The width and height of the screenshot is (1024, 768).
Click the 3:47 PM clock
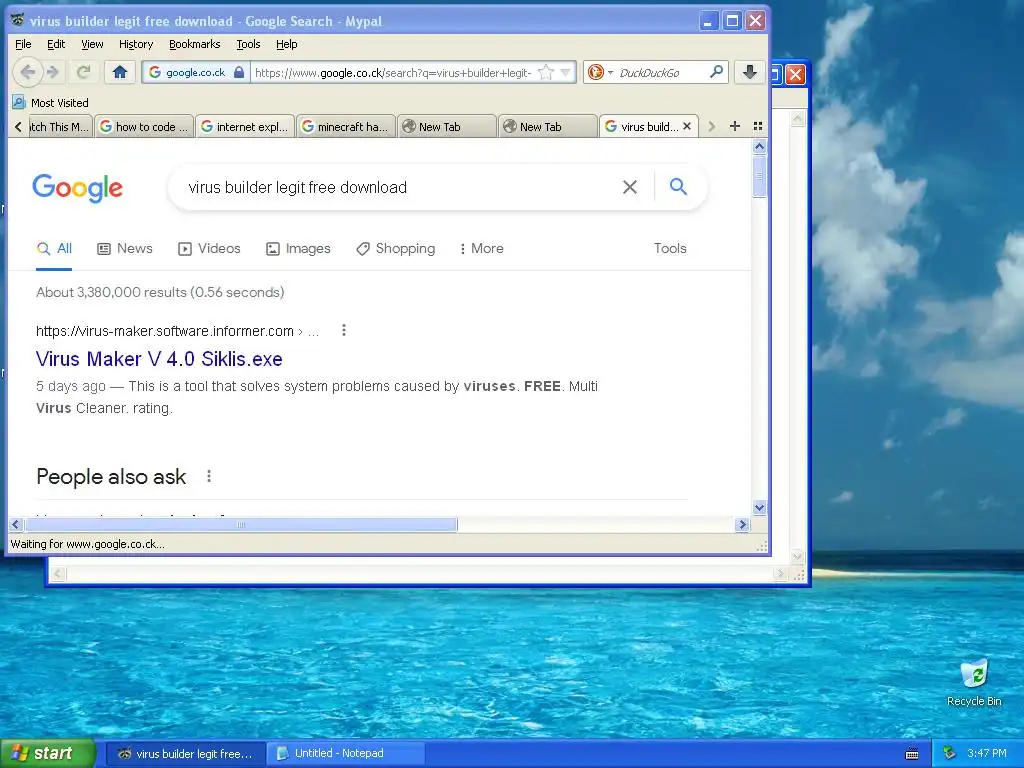[x=987, y=754]
